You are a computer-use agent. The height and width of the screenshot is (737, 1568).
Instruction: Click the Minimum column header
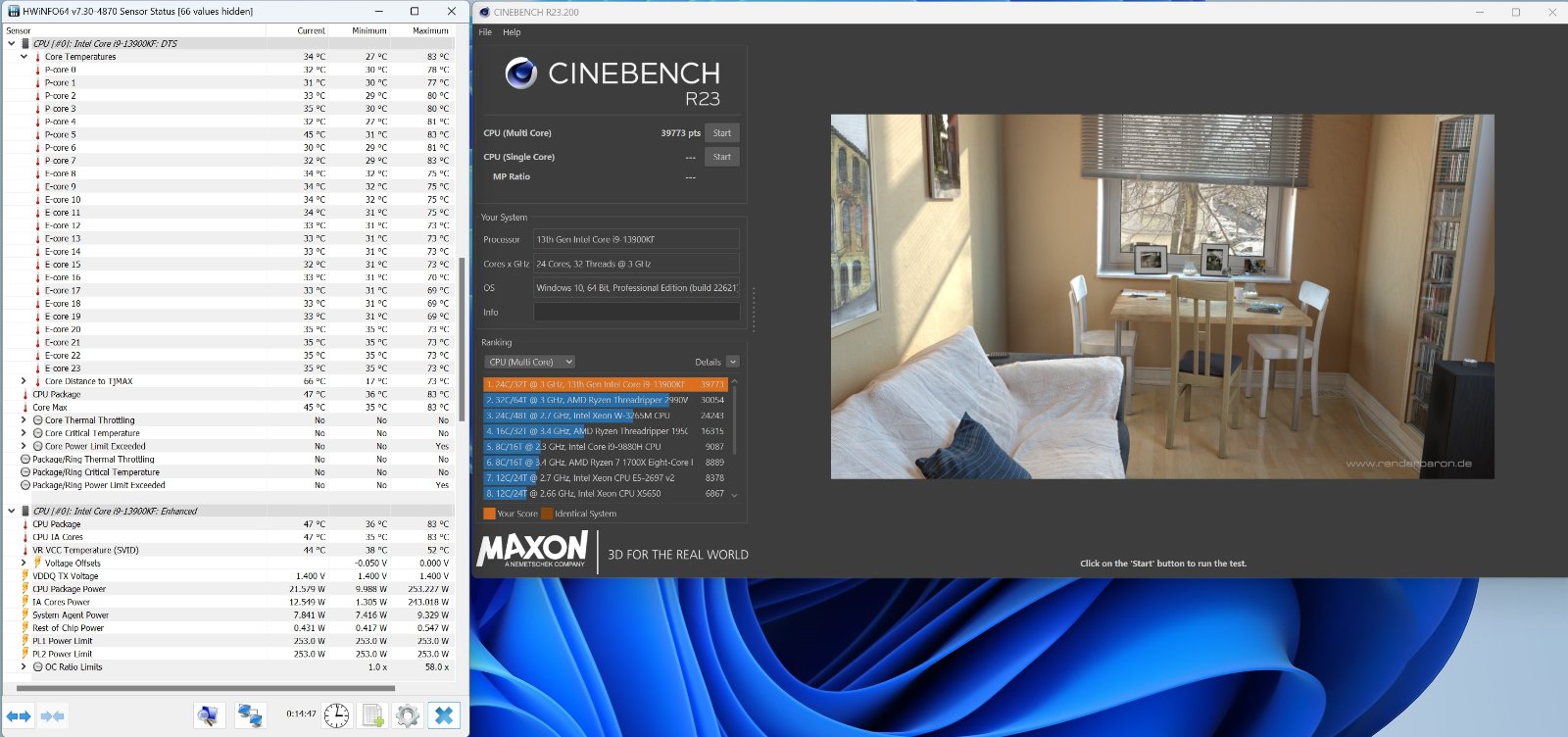point(369,30)
